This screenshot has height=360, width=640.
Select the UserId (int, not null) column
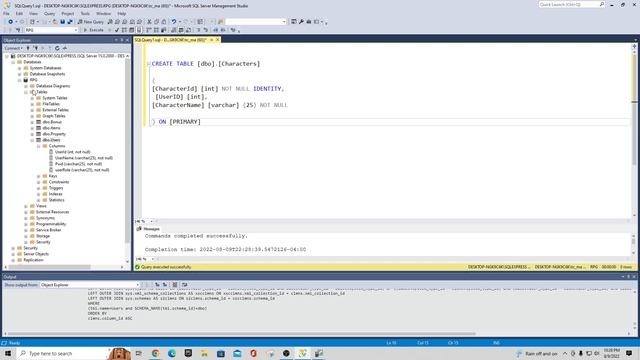[72, 152]
